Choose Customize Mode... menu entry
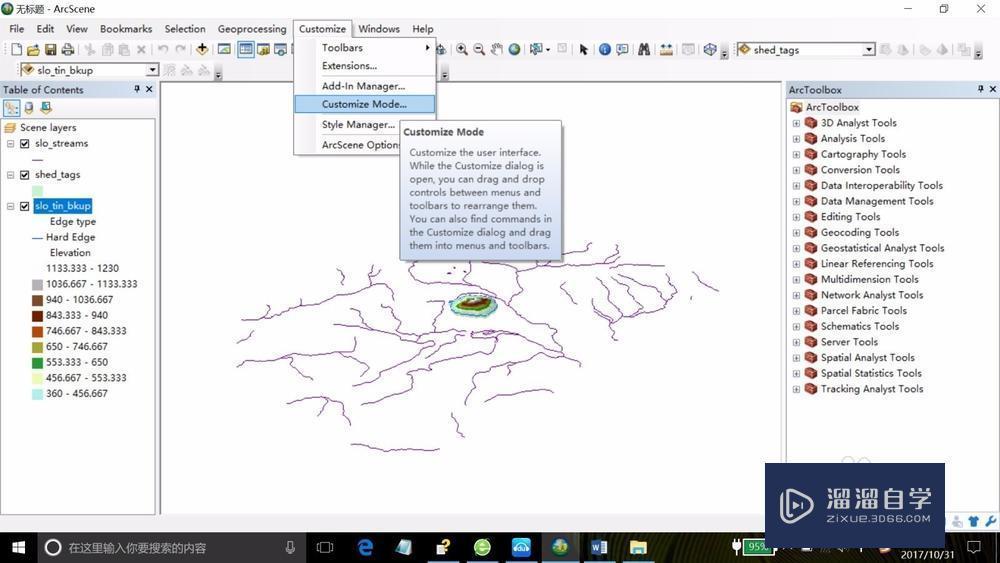The image size is (1000, 563). (365, 104)
